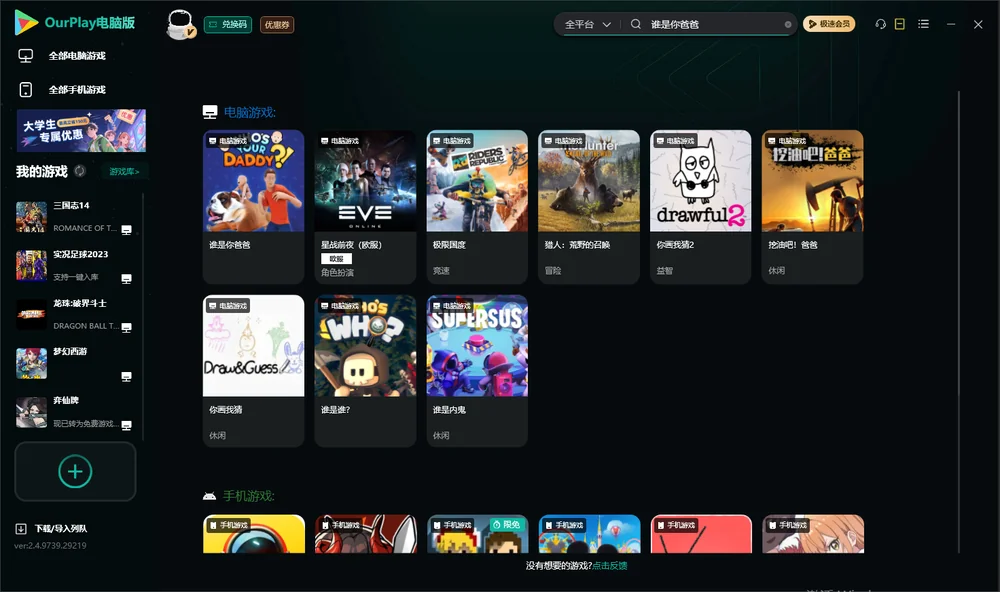Open the 大学生专属优惠 banner

pos(81,130)
